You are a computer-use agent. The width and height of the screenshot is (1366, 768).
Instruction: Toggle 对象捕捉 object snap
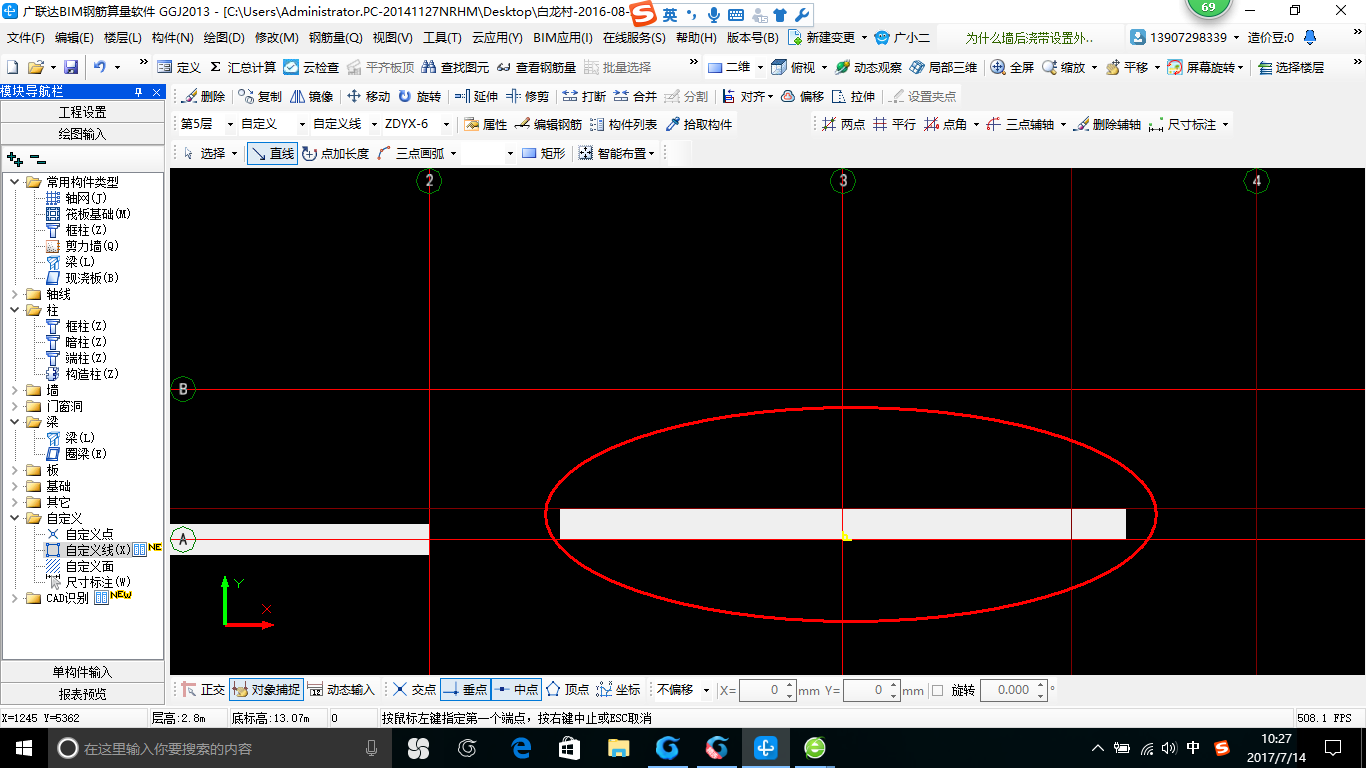(x=265, y=690)
